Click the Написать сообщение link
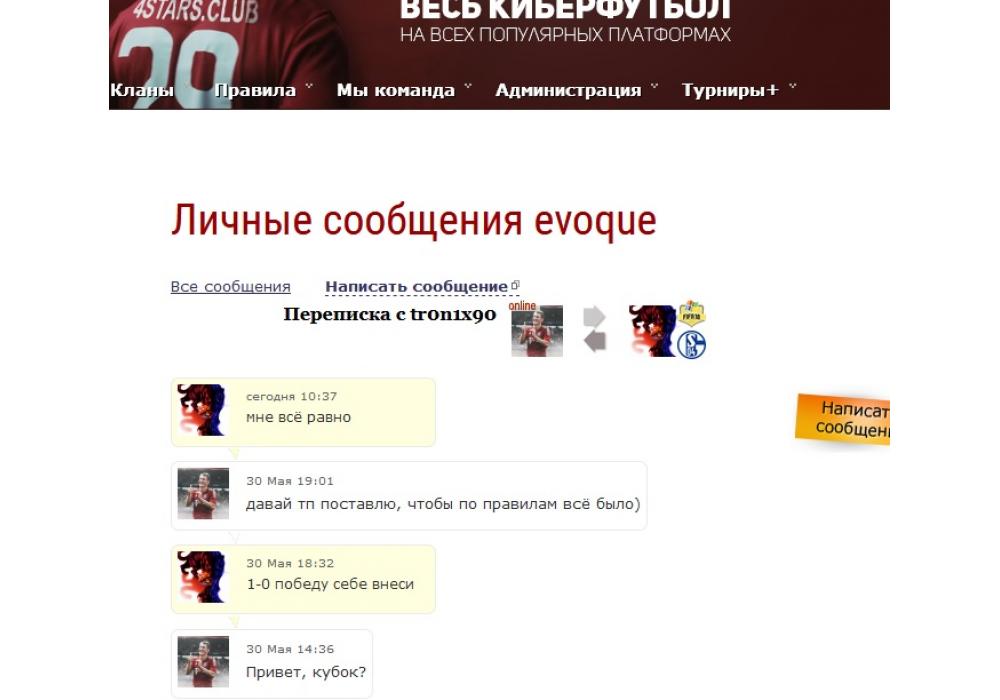Screen dimensions: 1000x700 click(416, 287)
